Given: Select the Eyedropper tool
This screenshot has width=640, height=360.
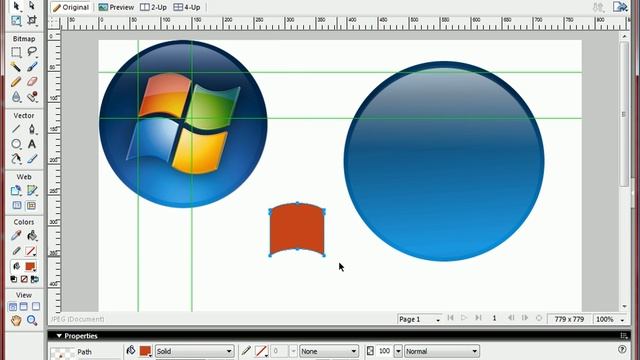Looking at the screenshot, I should tap(16, 236).
